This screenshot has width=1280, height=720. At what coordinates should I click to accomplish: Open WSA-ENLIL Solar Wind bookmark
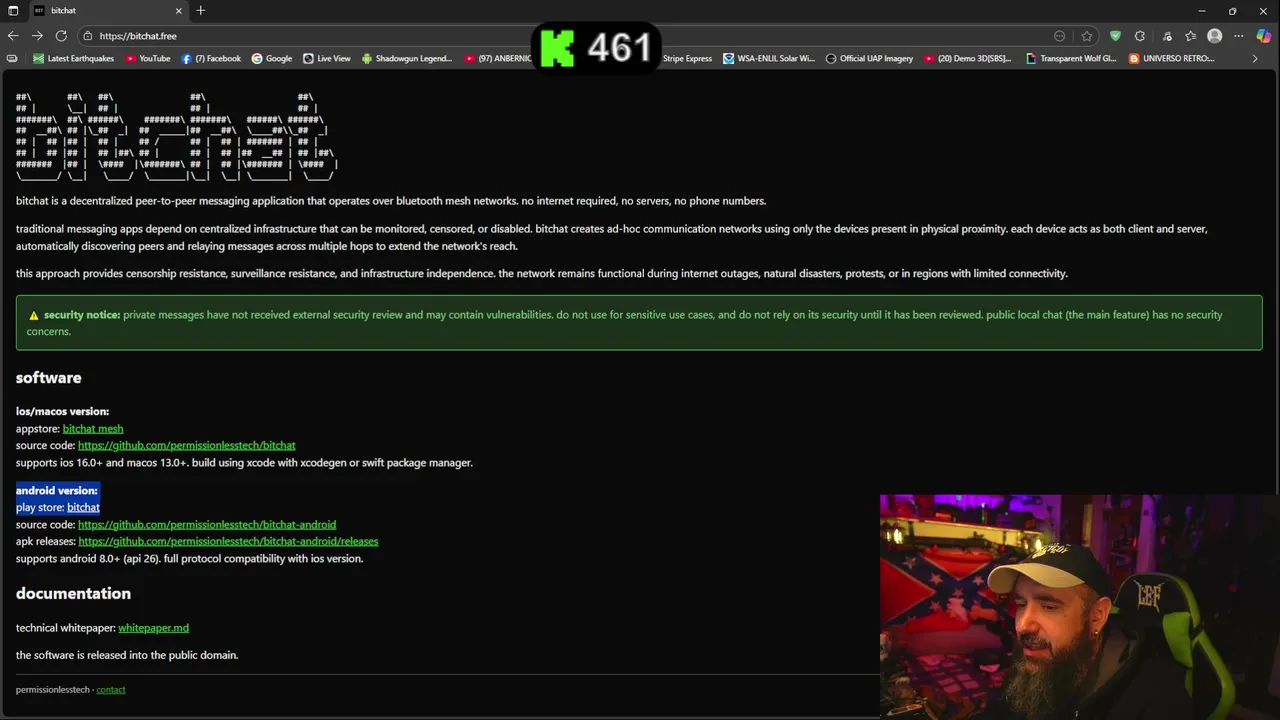pos(769,58)
